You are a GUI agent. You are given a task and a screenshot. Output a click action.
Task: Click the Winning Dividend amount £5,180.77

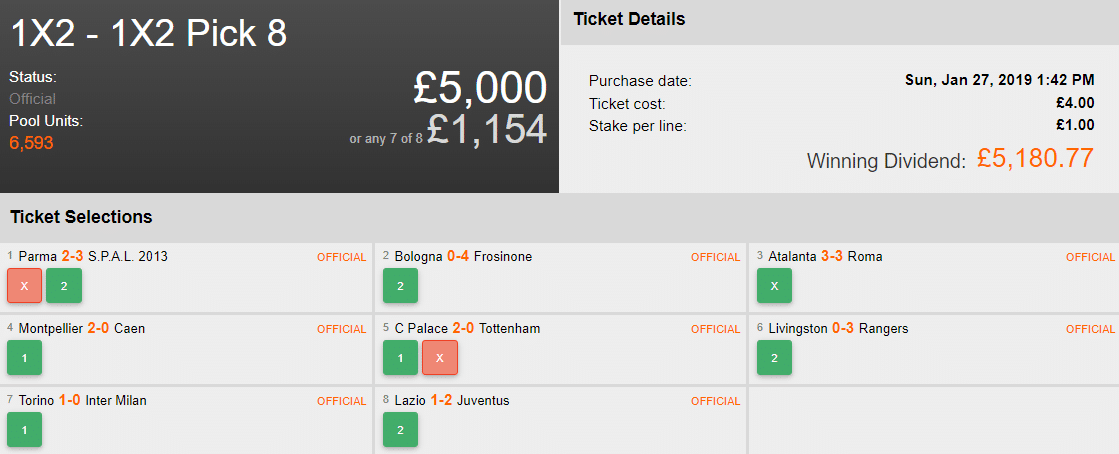pyautogui.click(x=1035, y=159)
